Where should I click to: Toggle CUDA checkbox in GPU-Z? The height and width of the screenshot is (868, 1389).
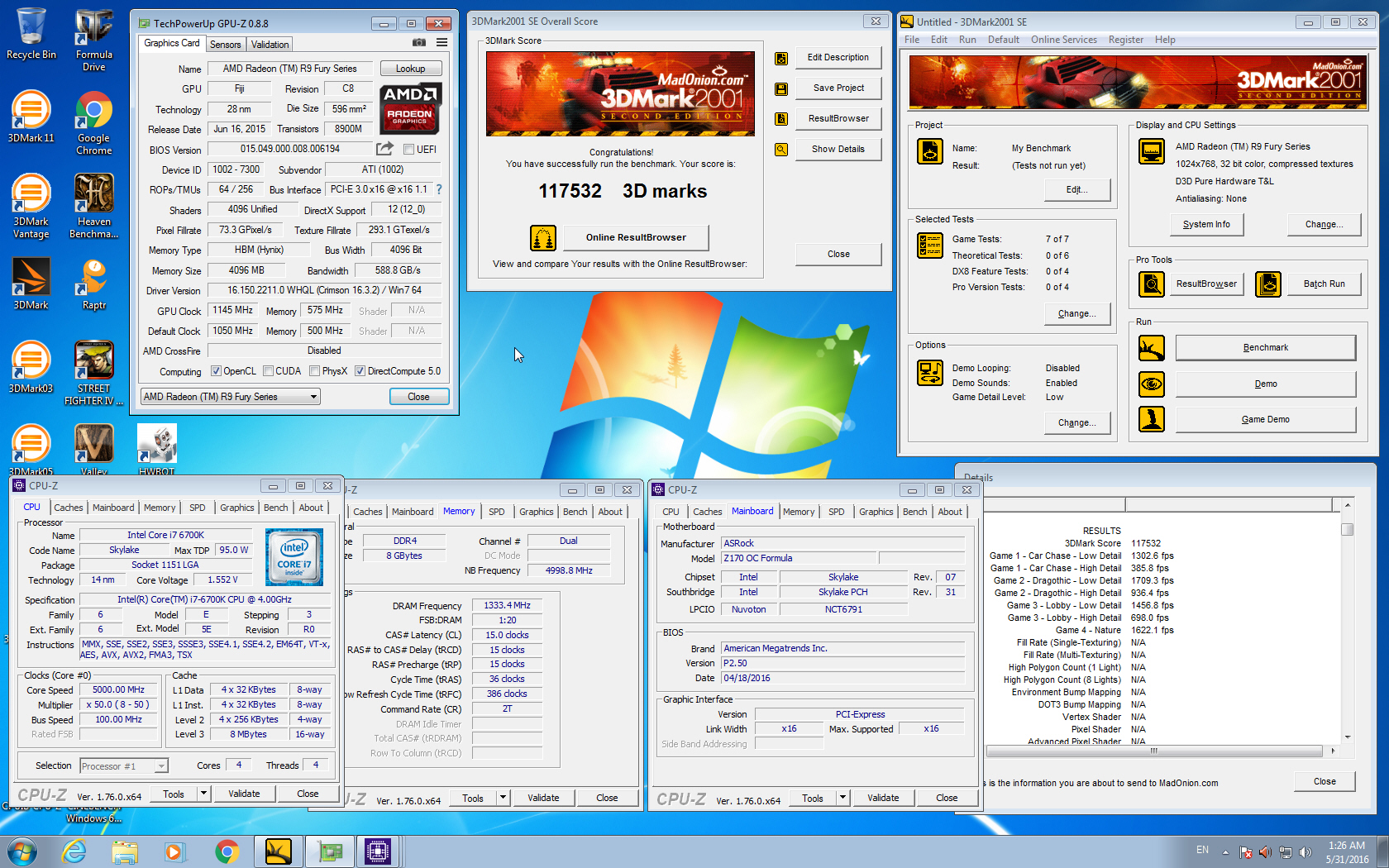tap(268, 371)
